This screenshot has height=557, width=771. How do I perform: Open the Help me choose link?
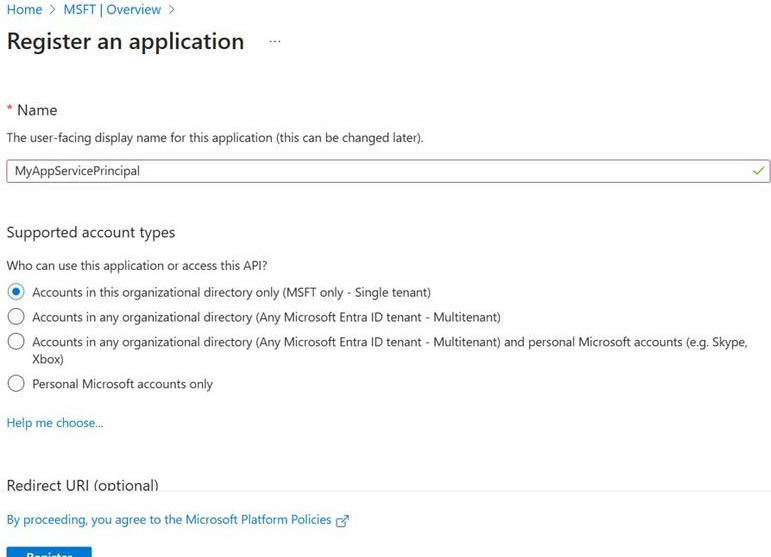pos(54,423)
